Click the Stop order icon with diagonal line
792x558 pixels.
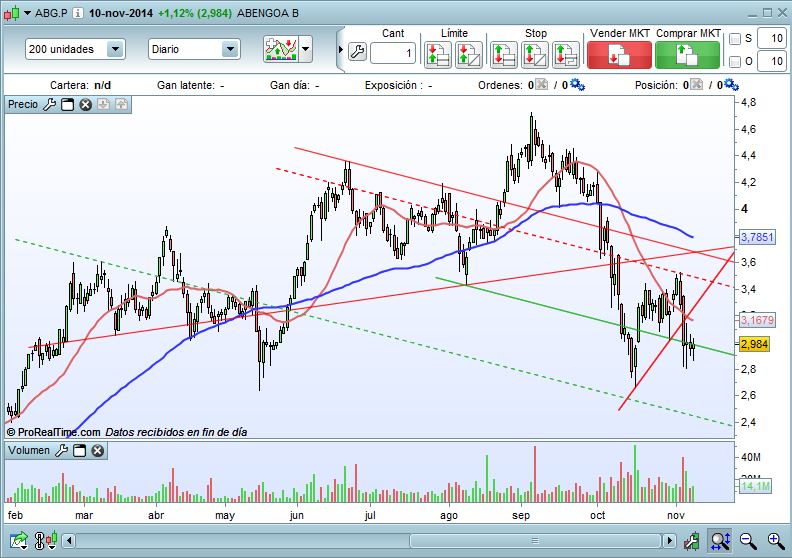(535, 55)
